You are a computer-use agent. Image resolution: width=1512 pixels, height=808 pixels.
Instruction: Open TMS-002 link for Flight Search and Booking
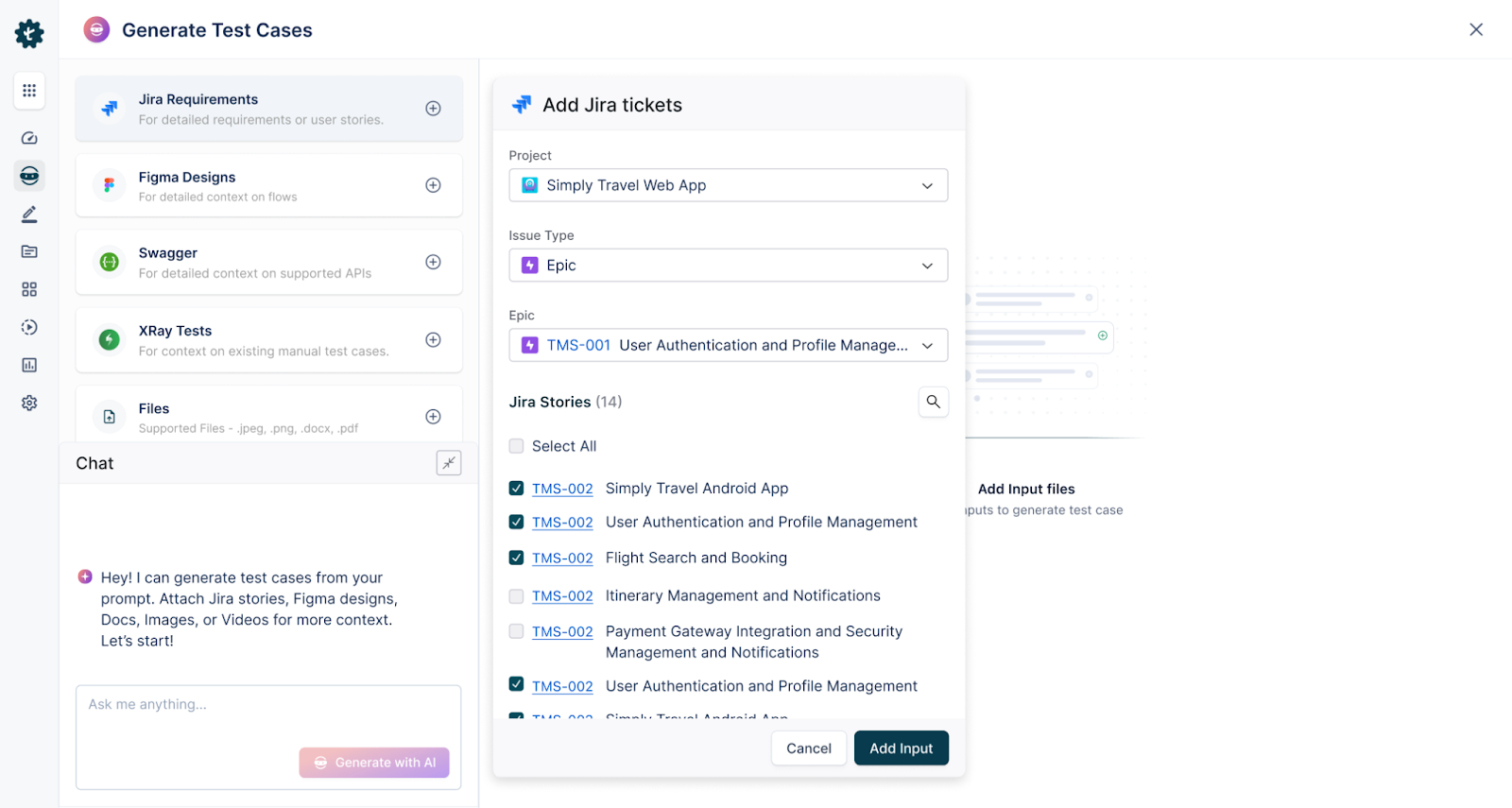tap(562, 559)
